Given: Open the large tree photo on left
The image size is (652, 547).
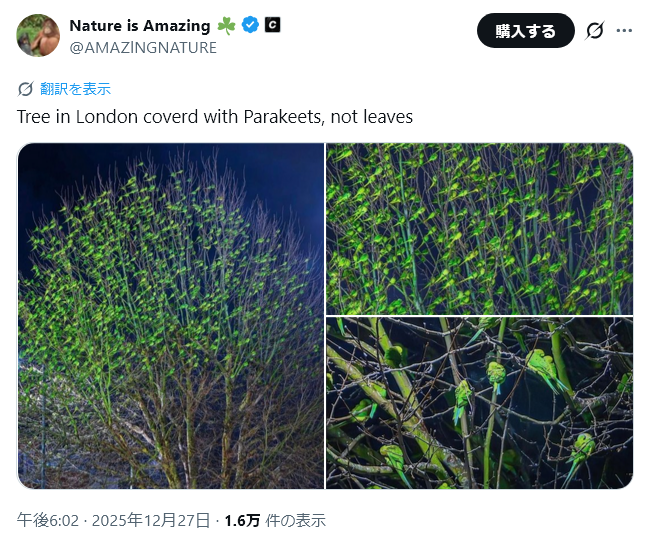Looking at the screenshot, I should (170, 316).
